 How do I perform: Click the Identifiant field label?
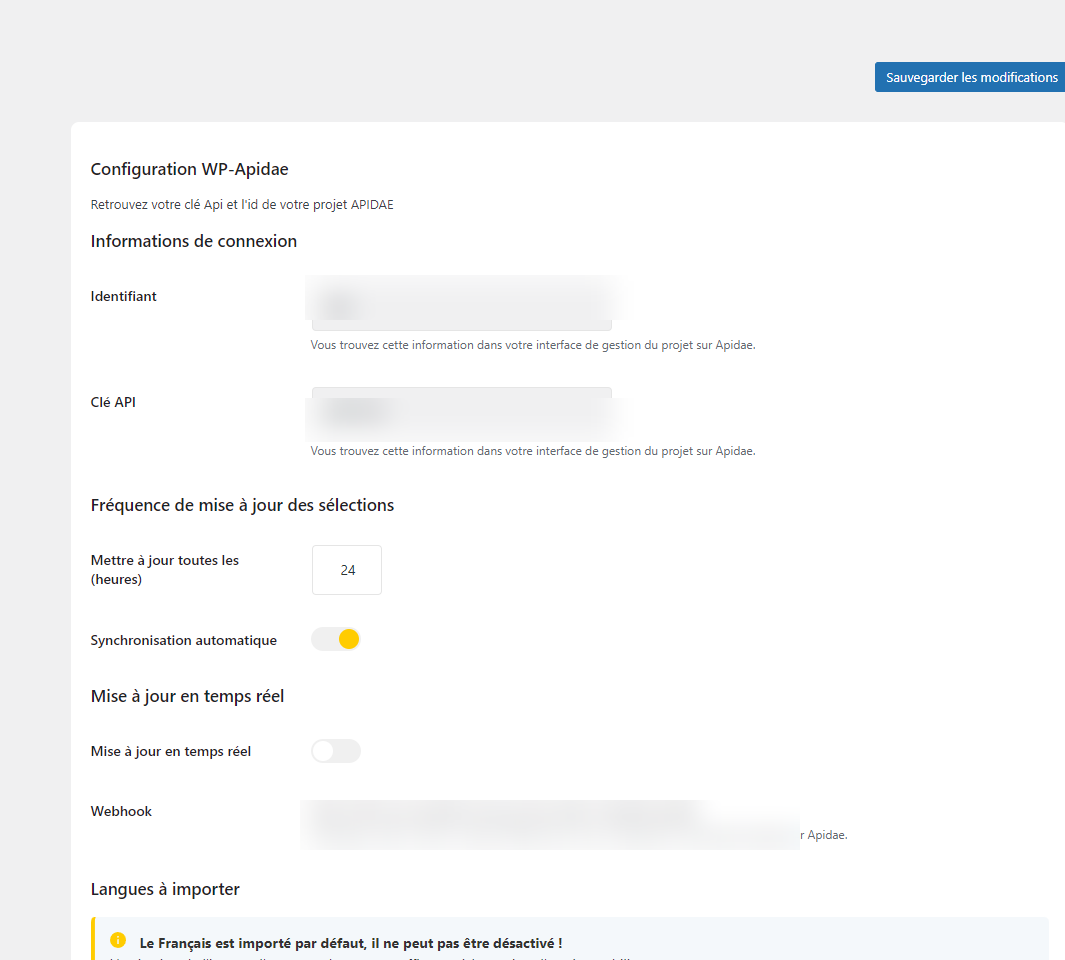click(123, 296)
